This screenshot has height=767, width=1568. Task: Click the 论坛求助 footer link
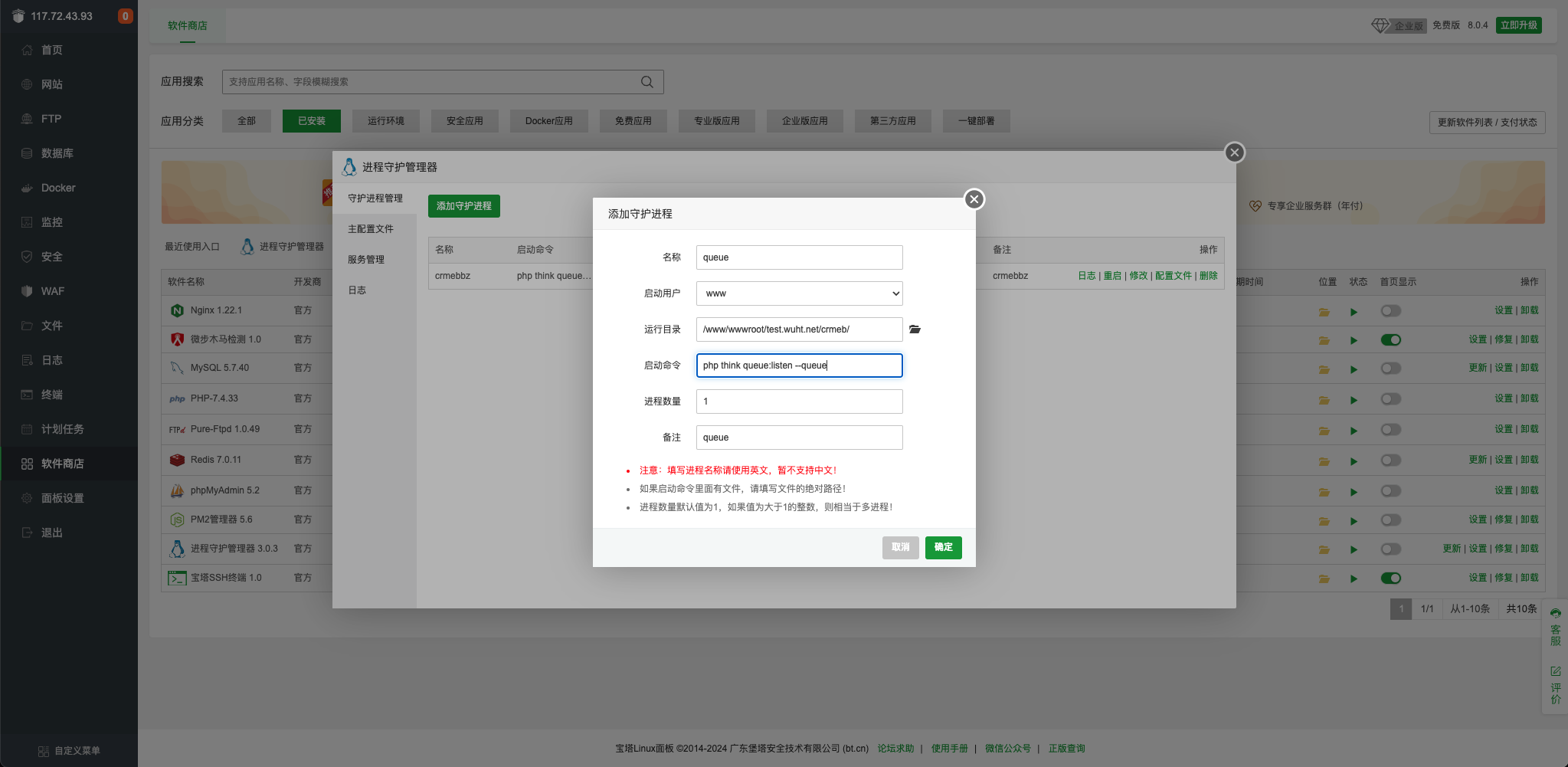pos(895,749)
